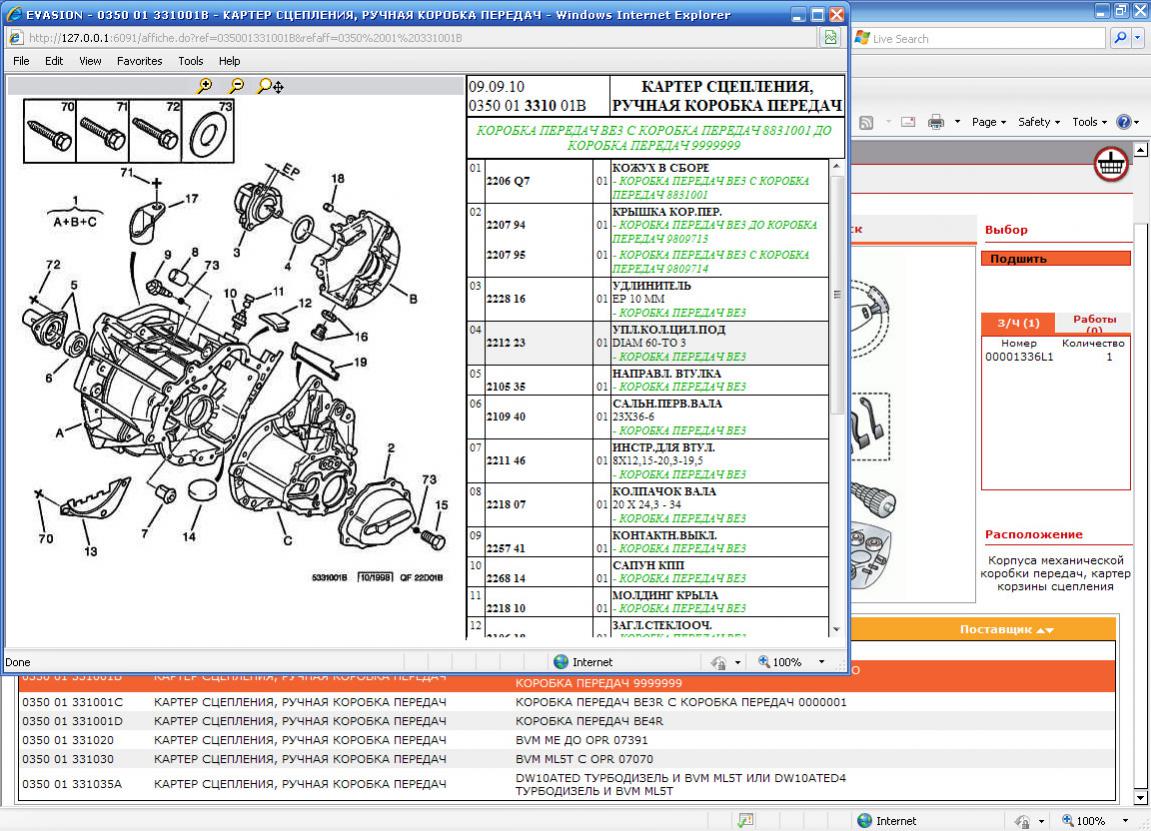Select row 0350 01 331035A

tap(566, 784)
